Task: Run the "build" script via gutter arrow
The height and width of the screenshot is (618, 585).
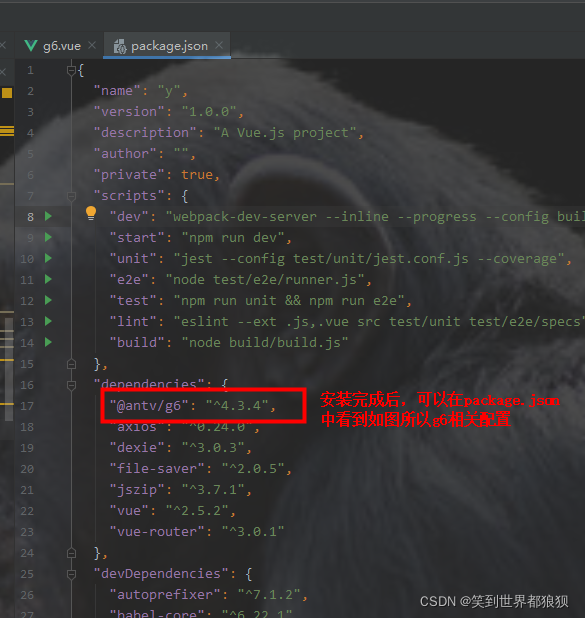Action: click(x=48, y=342)
